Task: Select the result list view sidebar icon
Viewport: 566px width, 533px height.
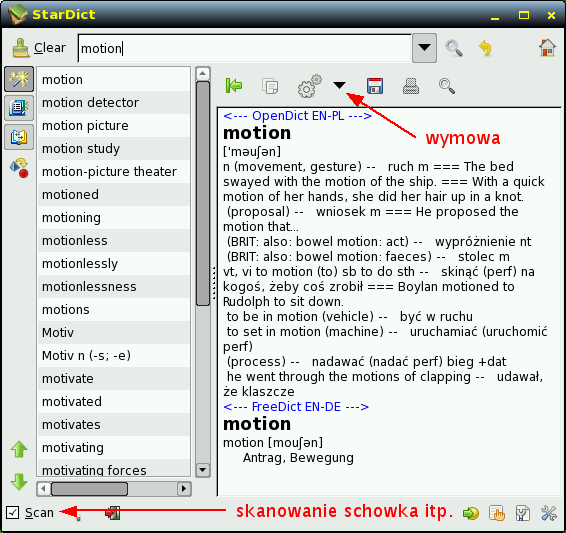Action: [x=19, y=108]
